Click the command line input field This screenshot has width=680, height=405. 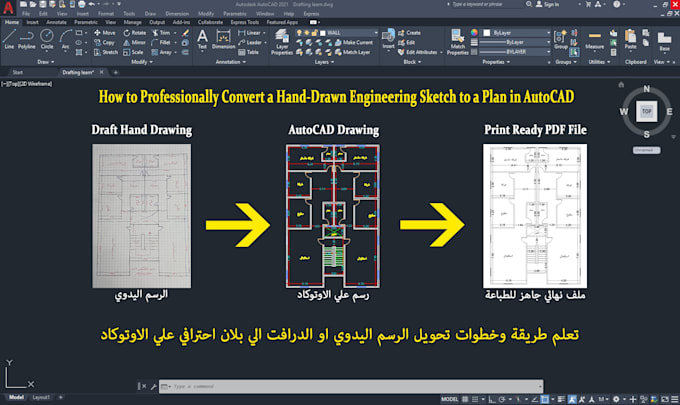point(351,386)
